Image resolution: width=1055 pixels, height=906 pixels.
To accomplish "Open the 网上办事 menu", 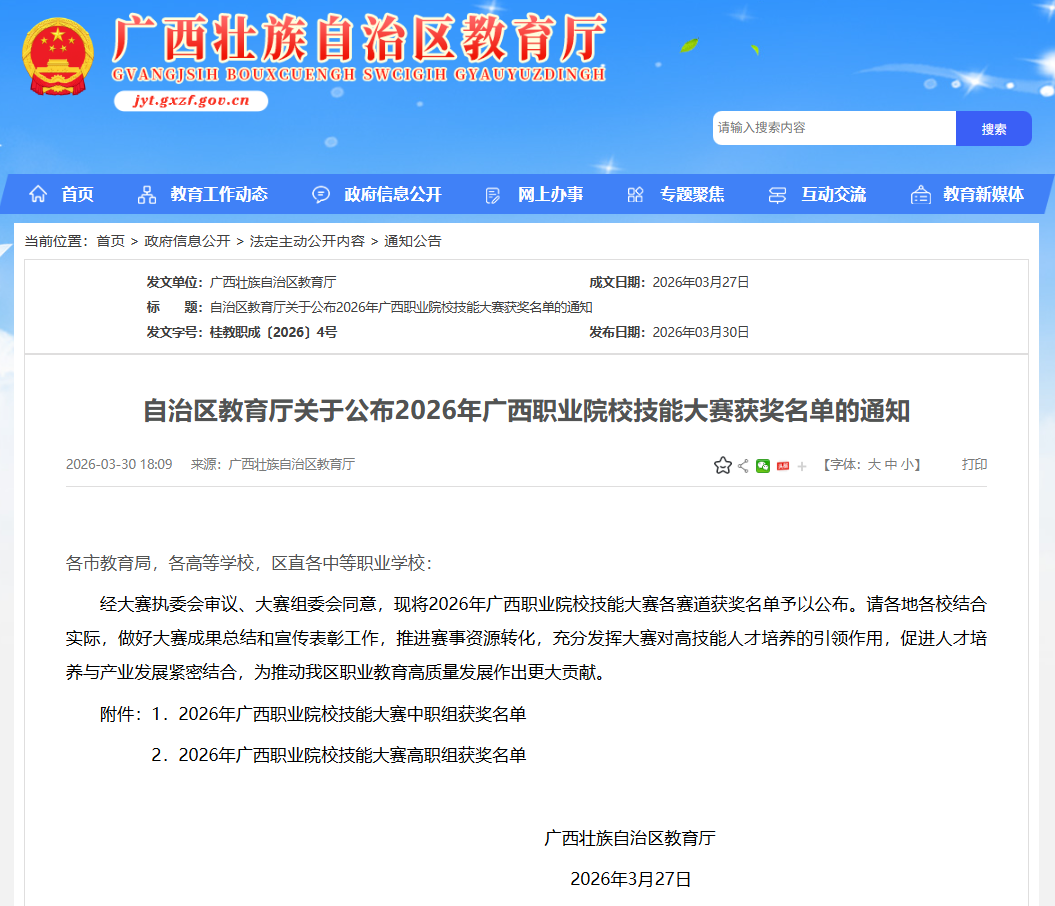I will click(x=550, y=194).
